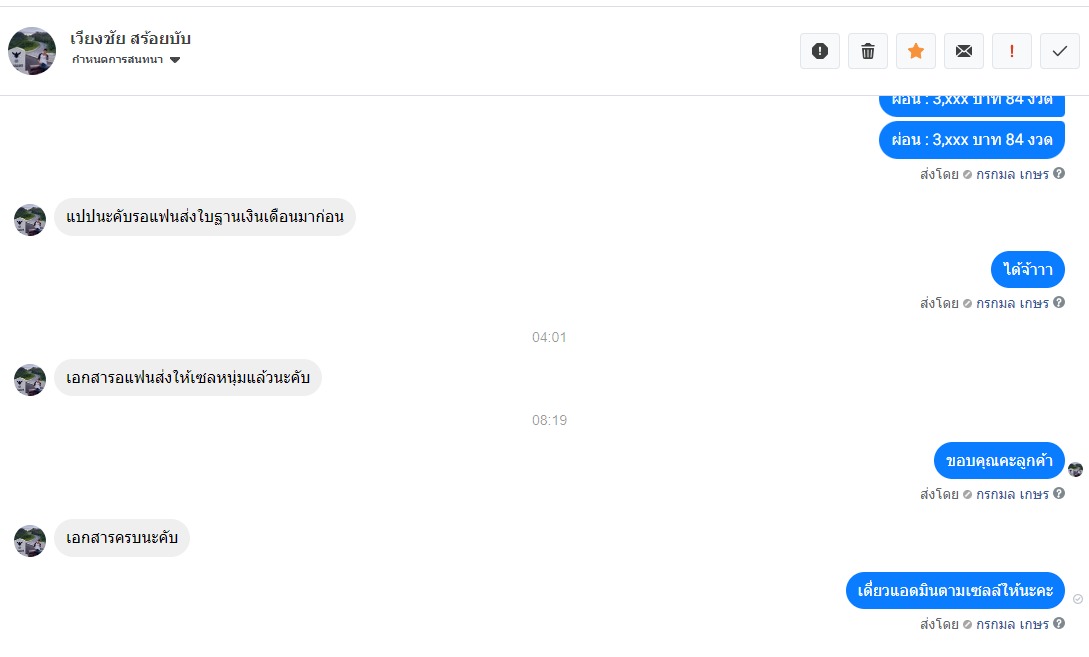Click "กรกมล เกษร" sender under "ได้จ้าาา"

coord(1012,303)
